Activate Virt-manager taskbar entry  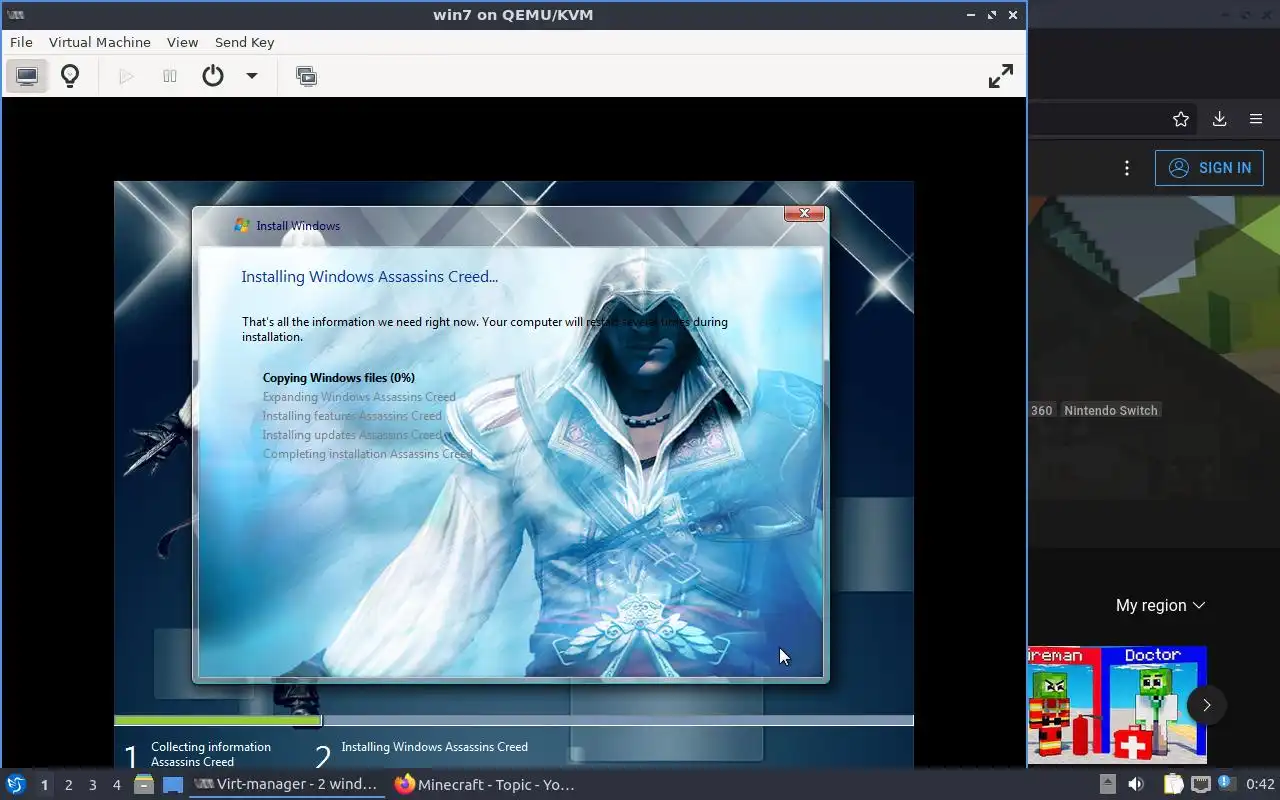pyautogui.click(x=287, y=785)
